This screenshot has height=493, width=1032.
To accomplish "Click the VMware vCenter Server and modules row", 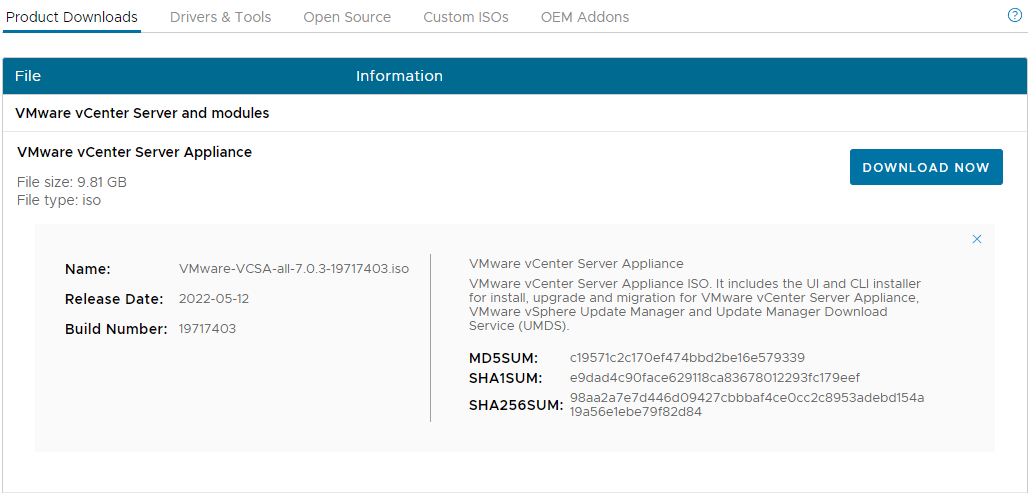I will [515, 113].
